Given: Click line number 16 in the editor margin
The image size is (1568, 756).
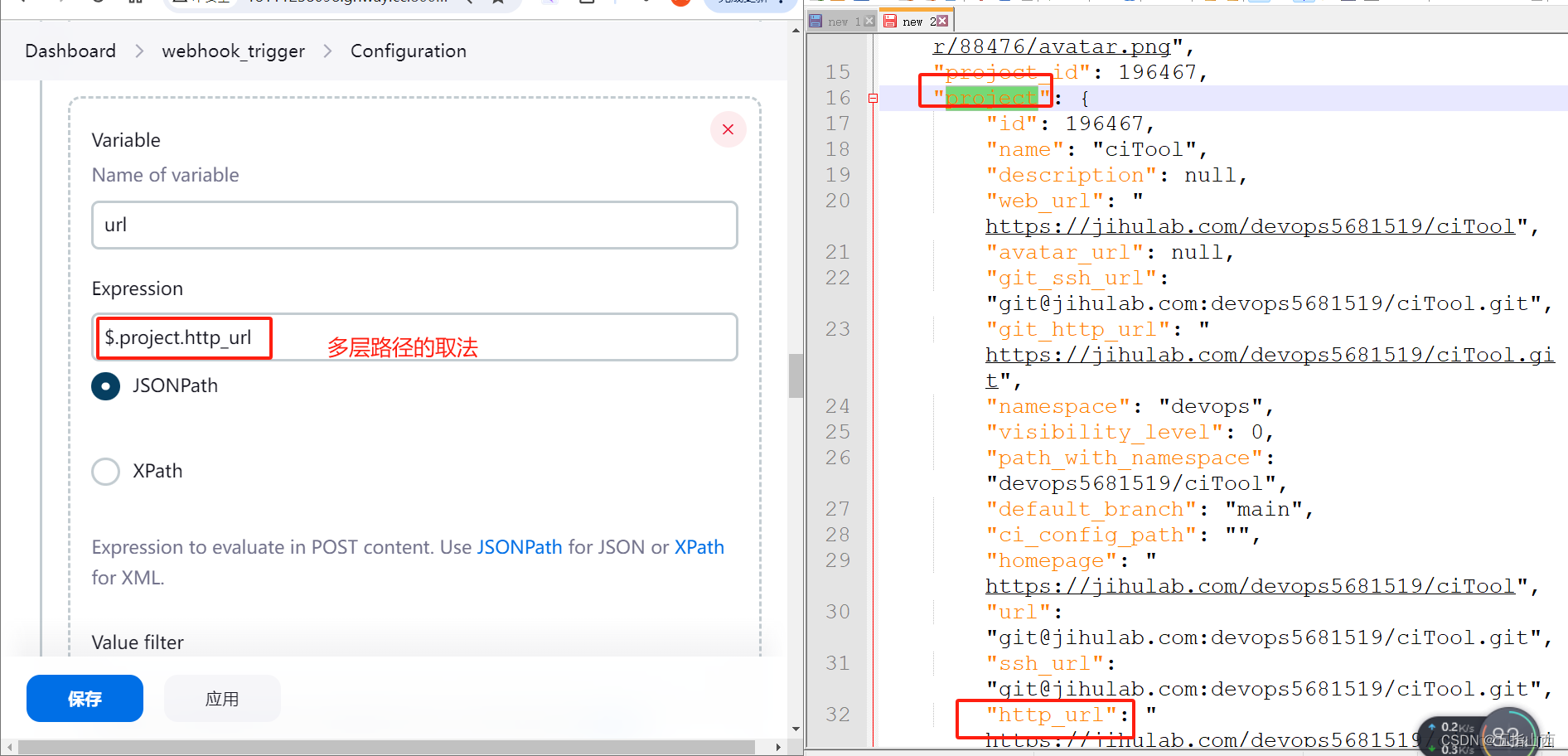Looking at the screenshot, I should point(838,98).
